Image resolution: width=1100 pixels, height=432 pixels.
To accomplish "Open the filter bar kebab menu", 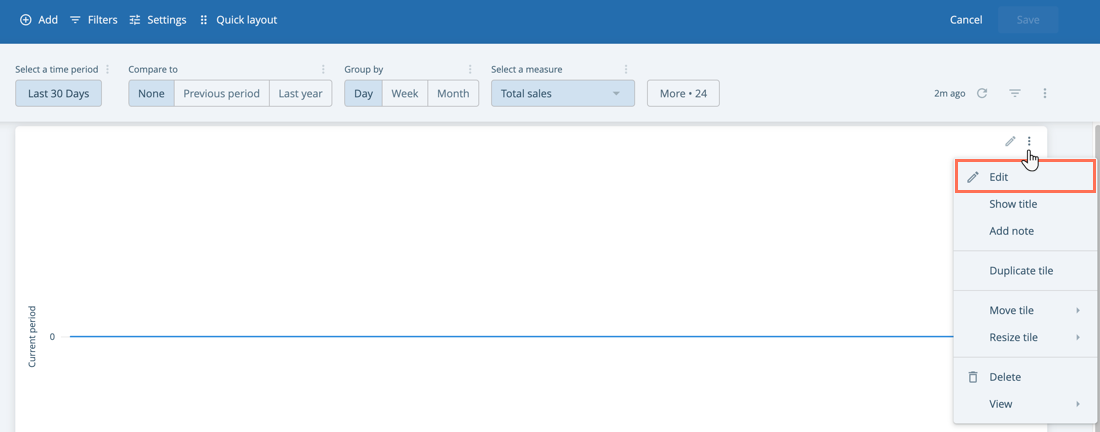I will coord(1045,93).
